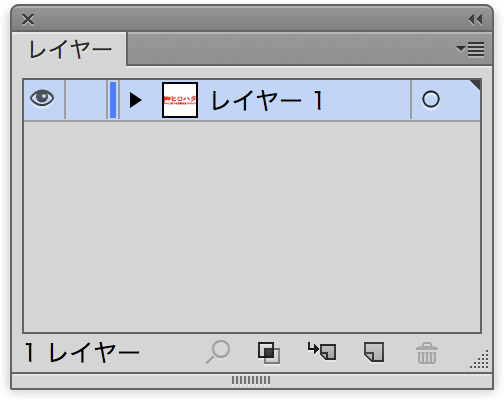
Task: Click the panel resize grip in the corner
Action: [x=480, y=359]
